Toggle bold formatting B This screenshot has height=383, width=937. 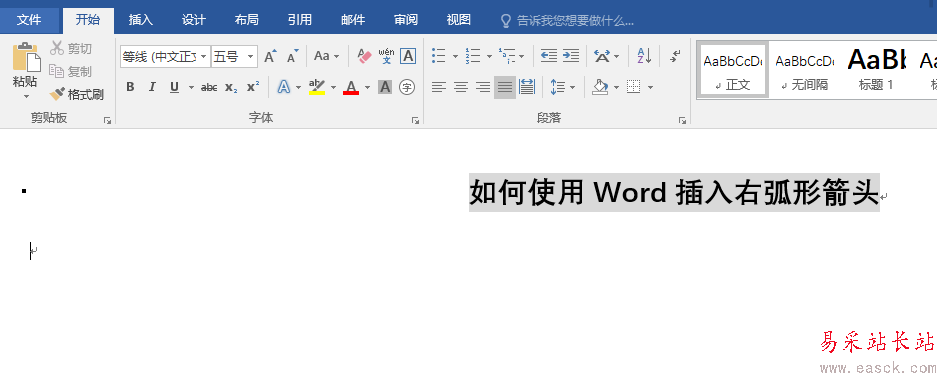pyautogui.click(x=130, y=88)
